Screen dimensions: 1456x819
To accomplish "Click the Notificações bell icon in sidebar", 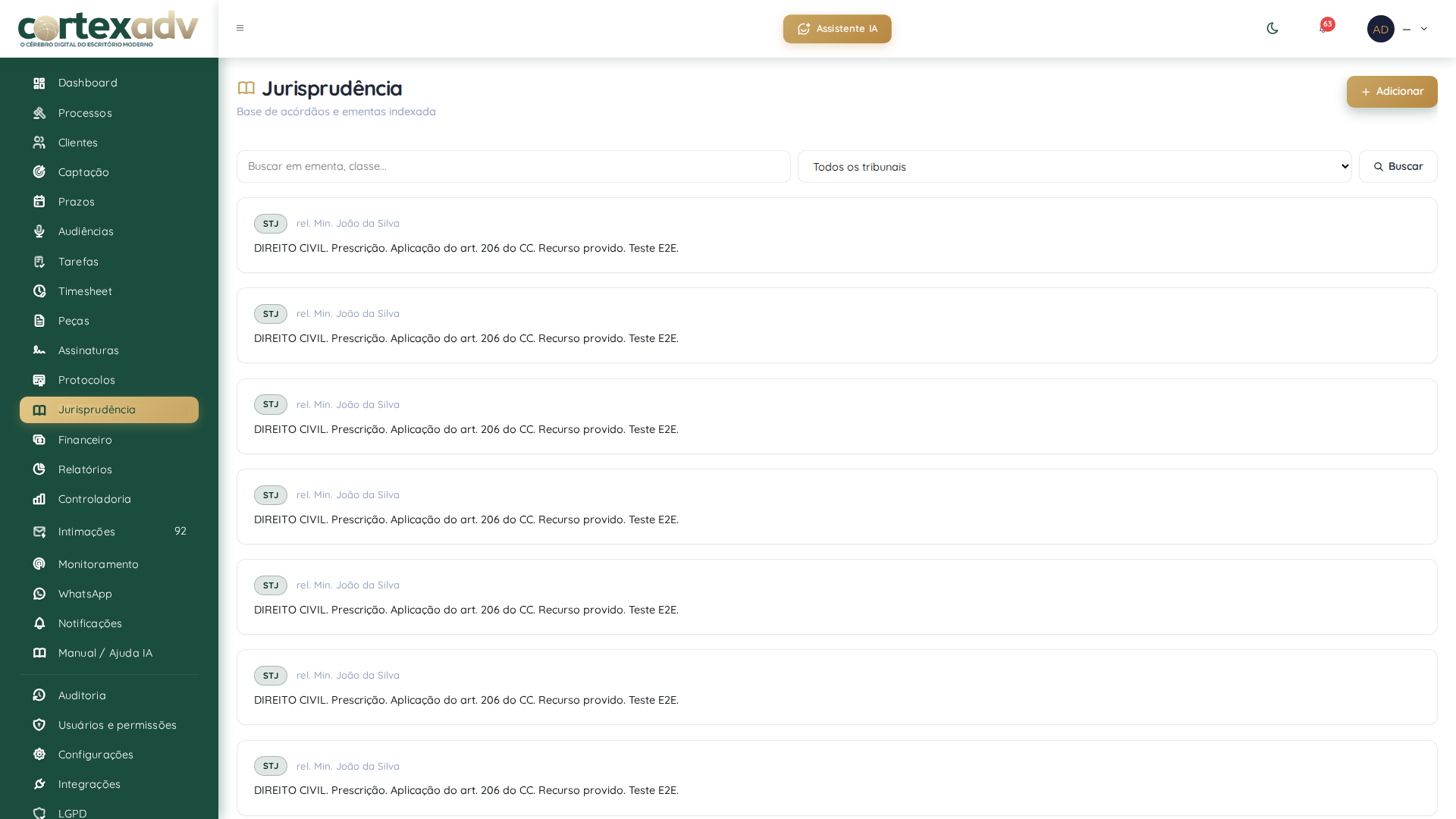I will click(x=39, y=624).
